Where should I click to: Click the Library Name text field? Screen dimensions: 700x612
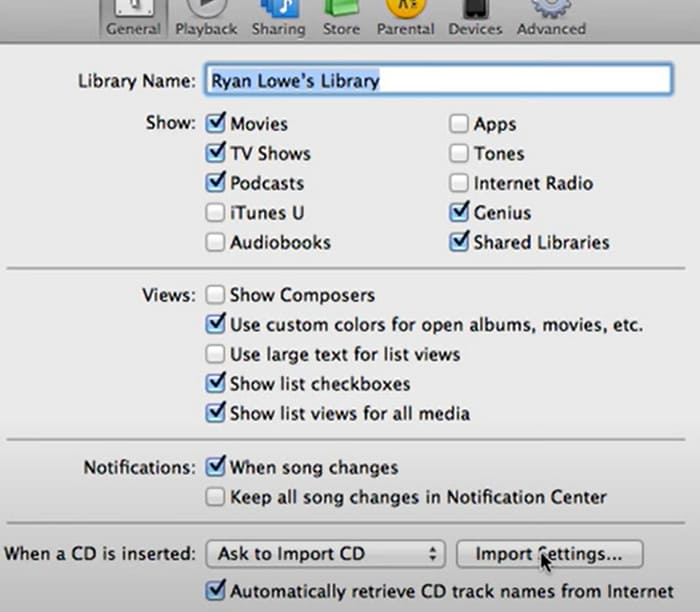coord(438,80)
